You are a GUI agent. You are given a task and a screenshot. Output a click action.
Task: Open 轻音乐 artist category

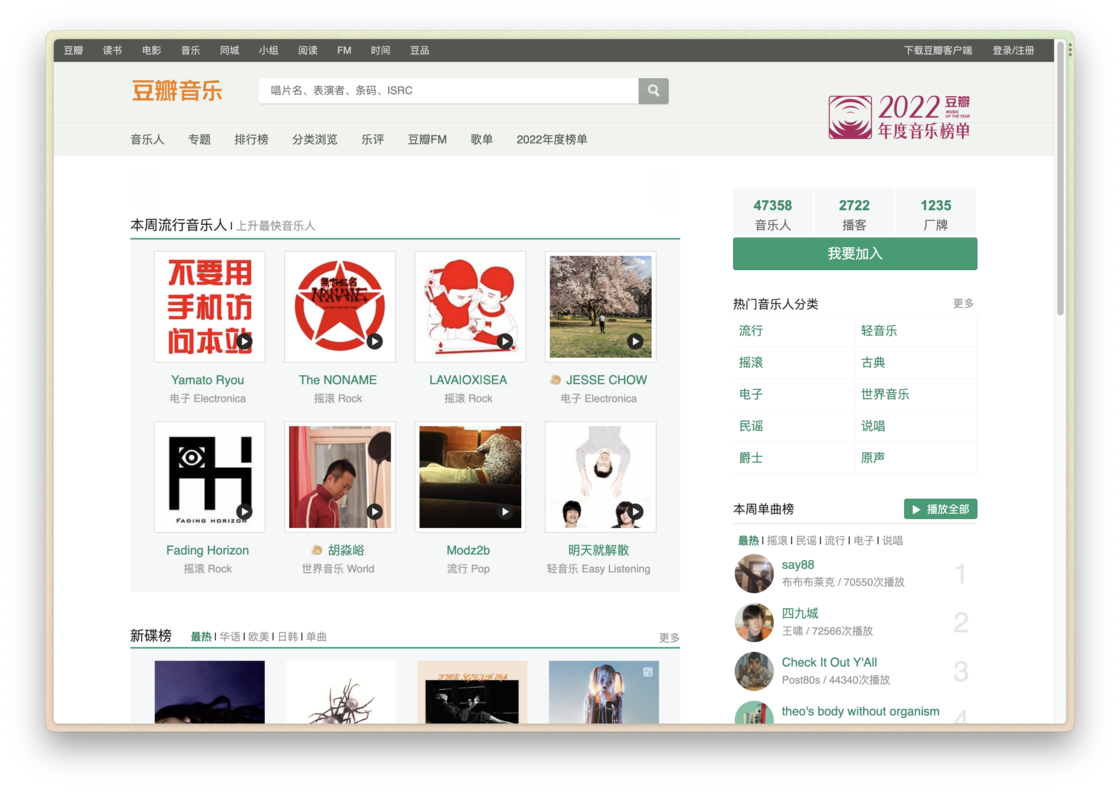(879, 331)
